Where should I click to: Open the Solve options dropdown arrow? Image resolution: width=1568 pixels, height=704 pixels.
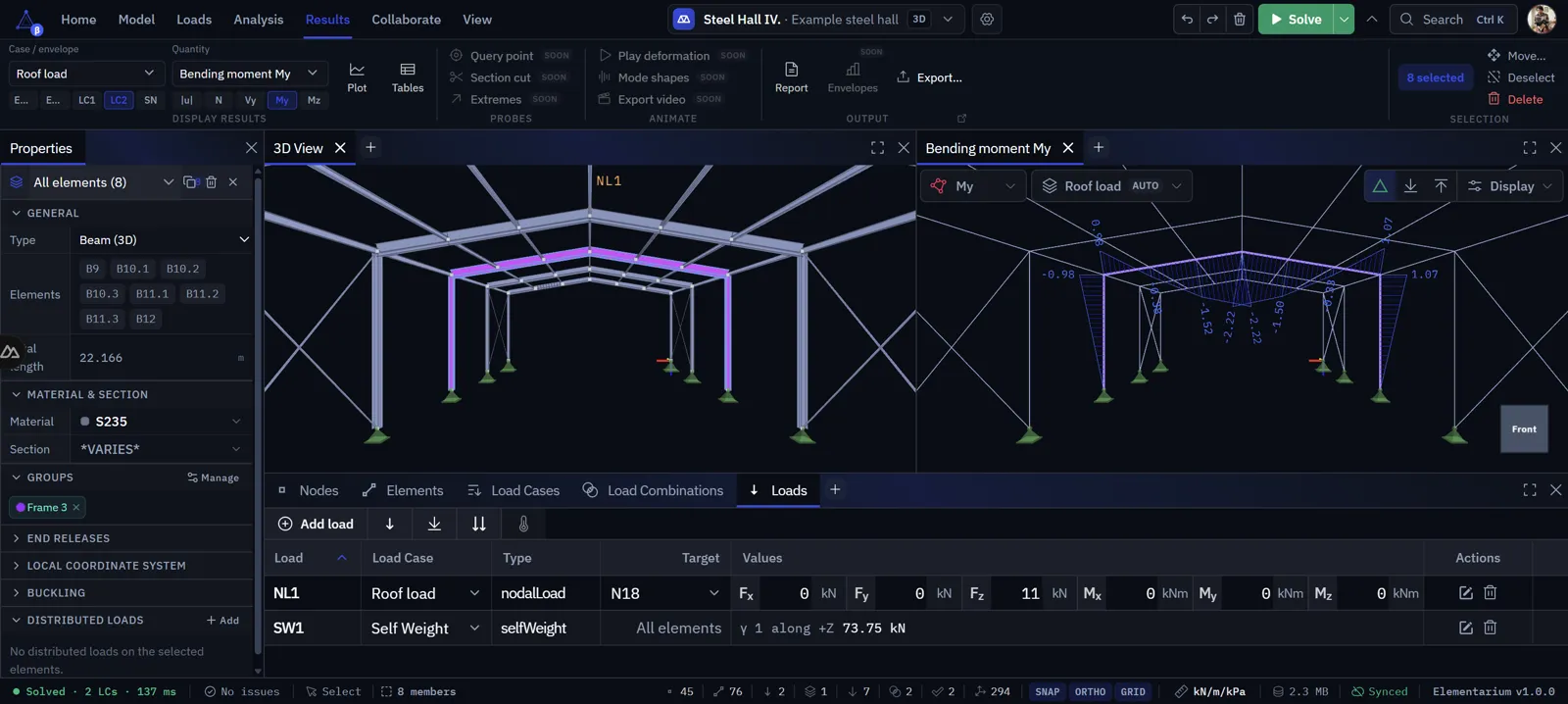pyautogui.click(x=1344, y=19)
